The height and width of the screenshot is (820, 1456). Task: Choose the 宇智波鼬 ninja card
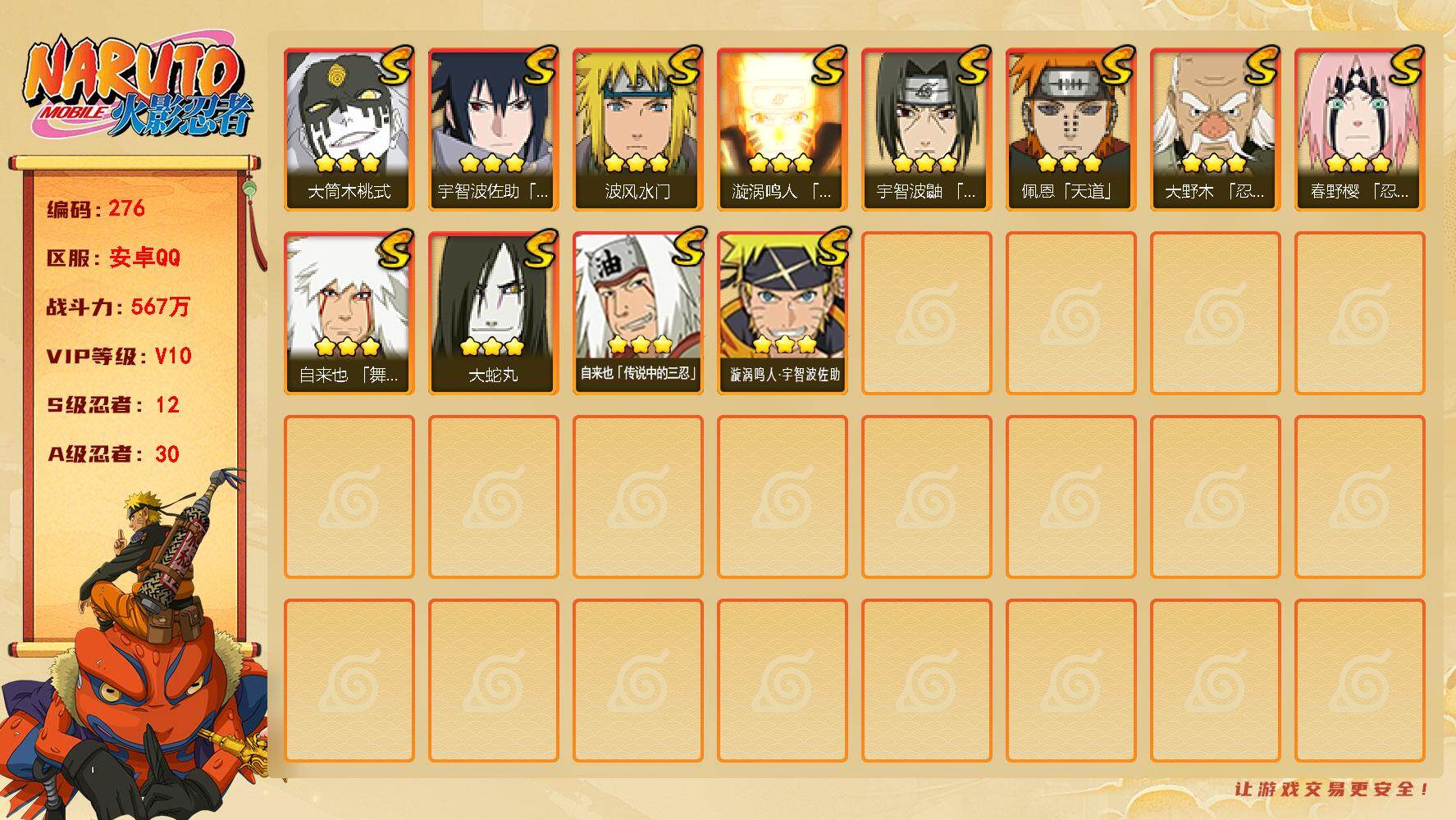(926, 130)
